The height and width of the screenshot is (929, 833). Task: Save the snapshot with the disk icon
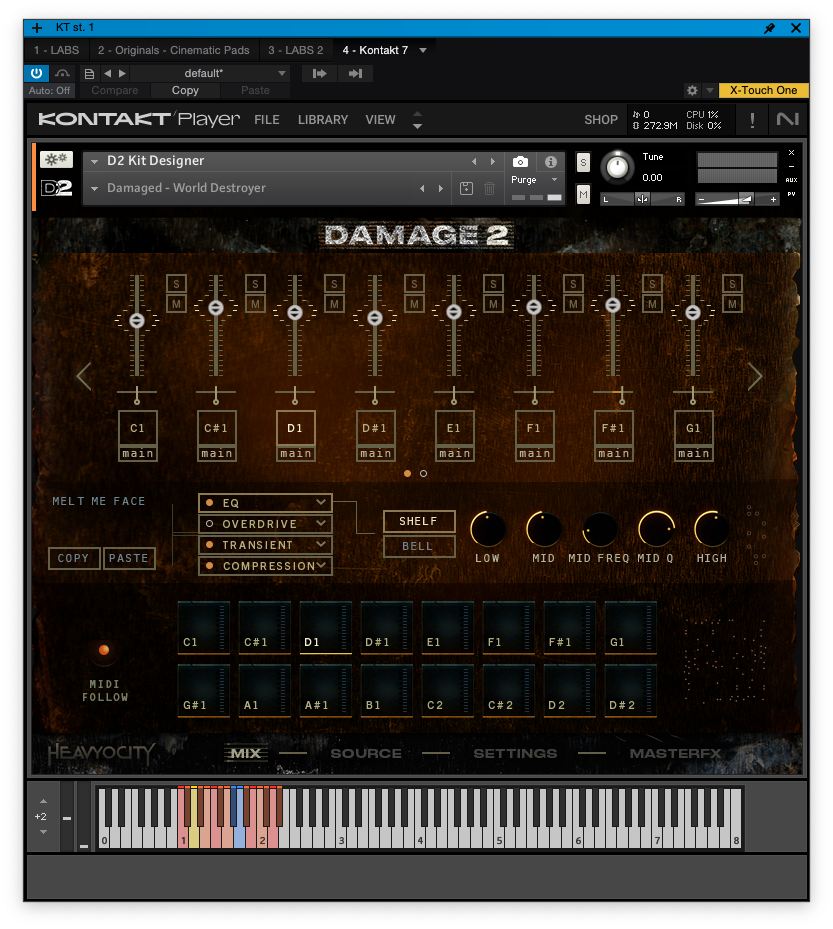[x=466, y=188]
